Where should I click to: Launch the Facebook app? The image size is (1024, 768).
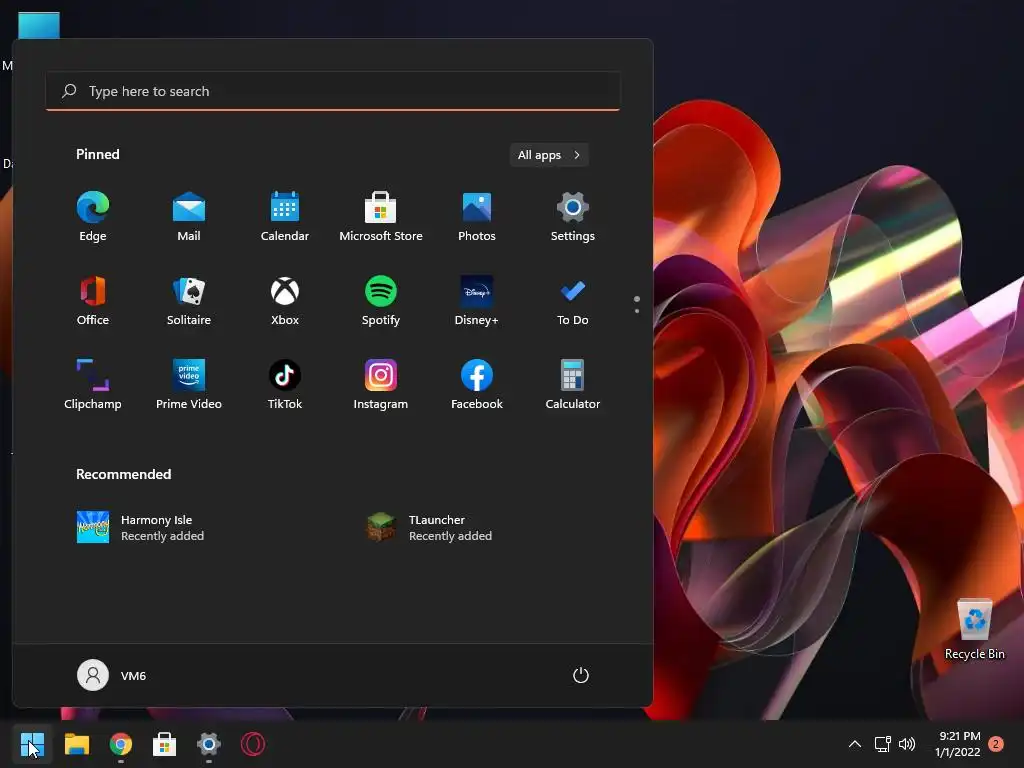477,385
